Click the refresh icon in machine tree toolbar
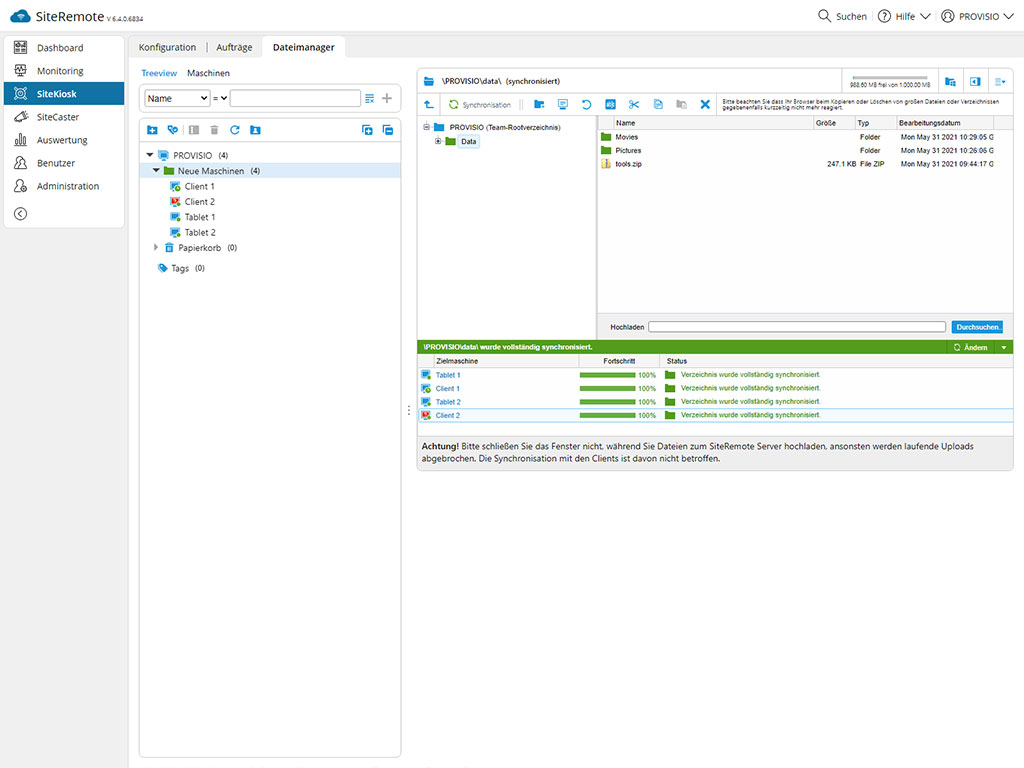This screenshot has height=768, width=1024. 235,130
